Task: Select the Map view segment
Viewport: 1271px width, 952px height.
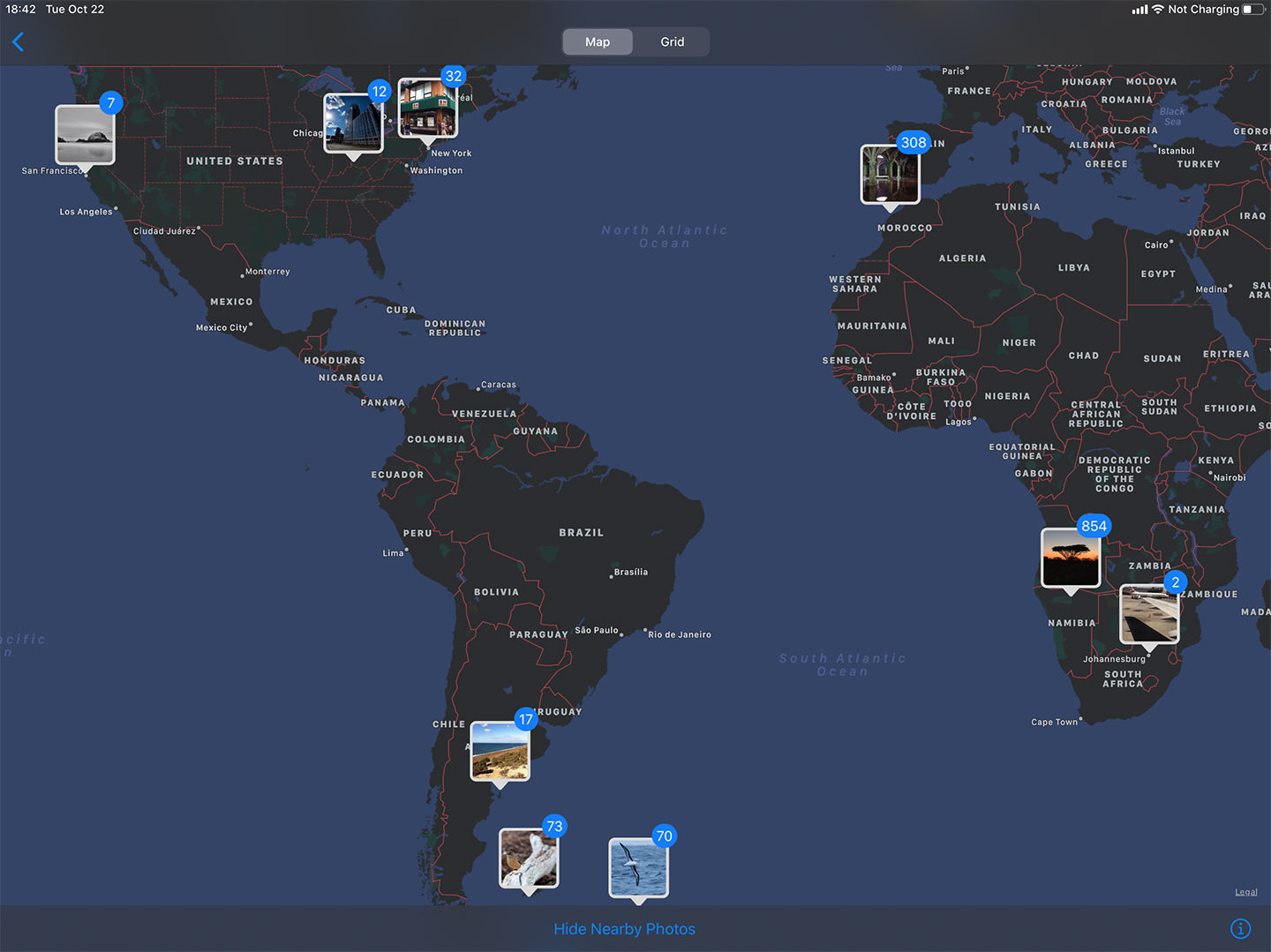Action: coord(598,41)
